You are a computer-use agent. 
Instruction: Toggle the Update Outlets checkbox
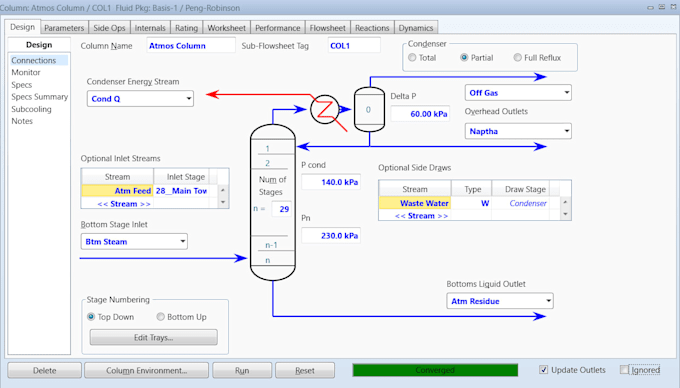point(543,370)
